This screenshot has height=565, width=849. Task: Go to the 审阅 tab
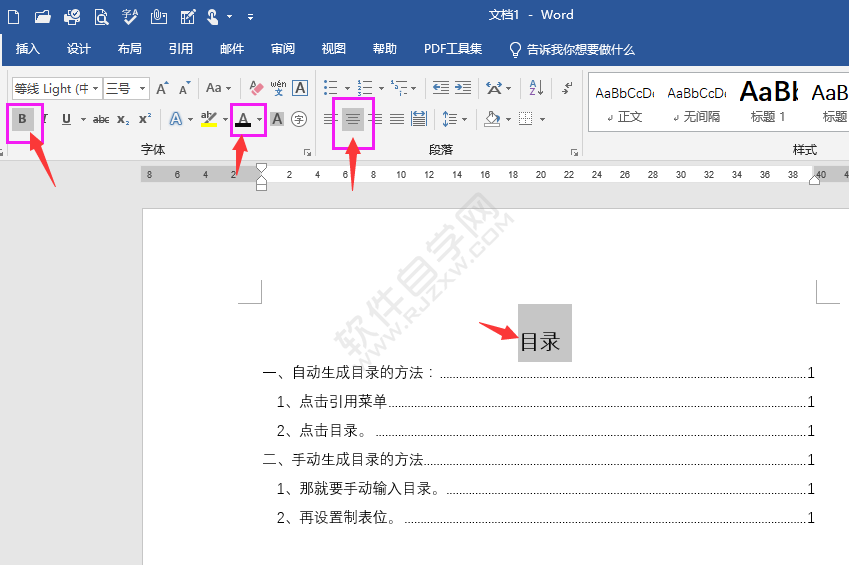pos(283,49)
